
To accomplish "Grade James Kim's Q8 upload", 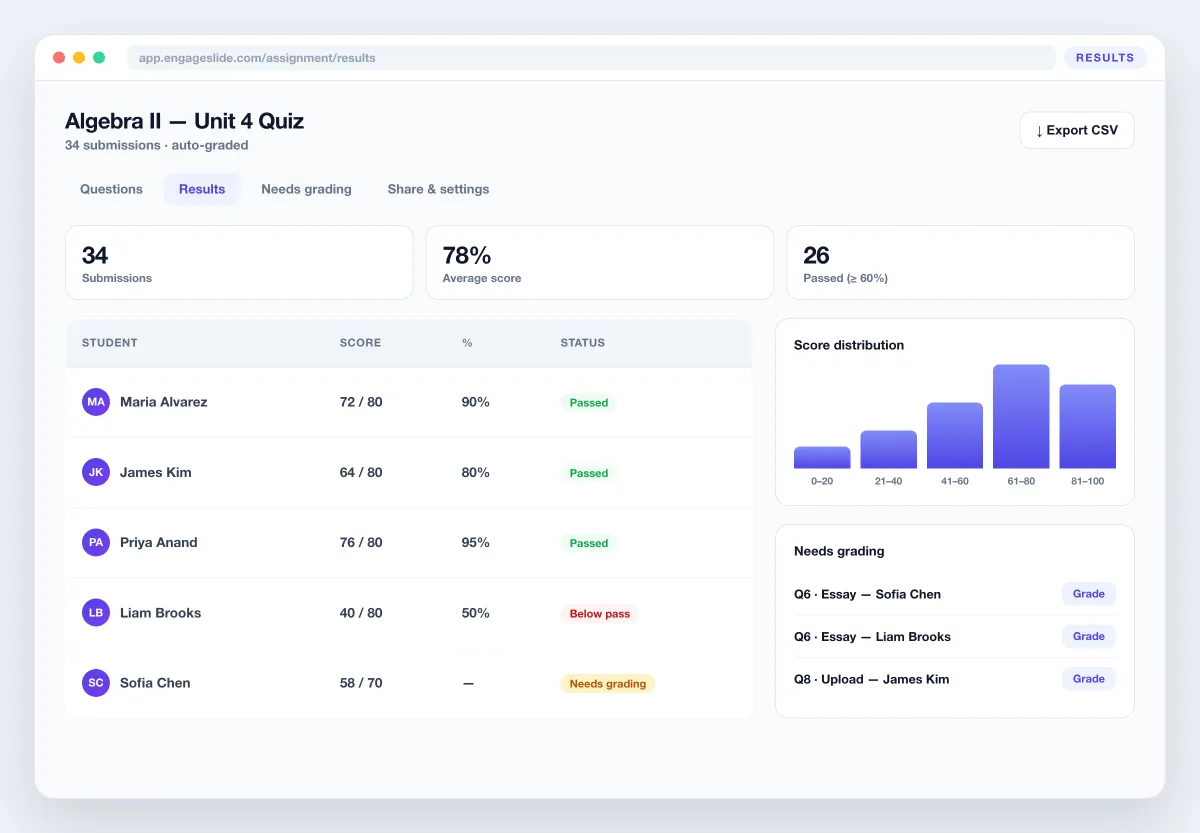I will pyautogui.click(x=1089, y=679).
